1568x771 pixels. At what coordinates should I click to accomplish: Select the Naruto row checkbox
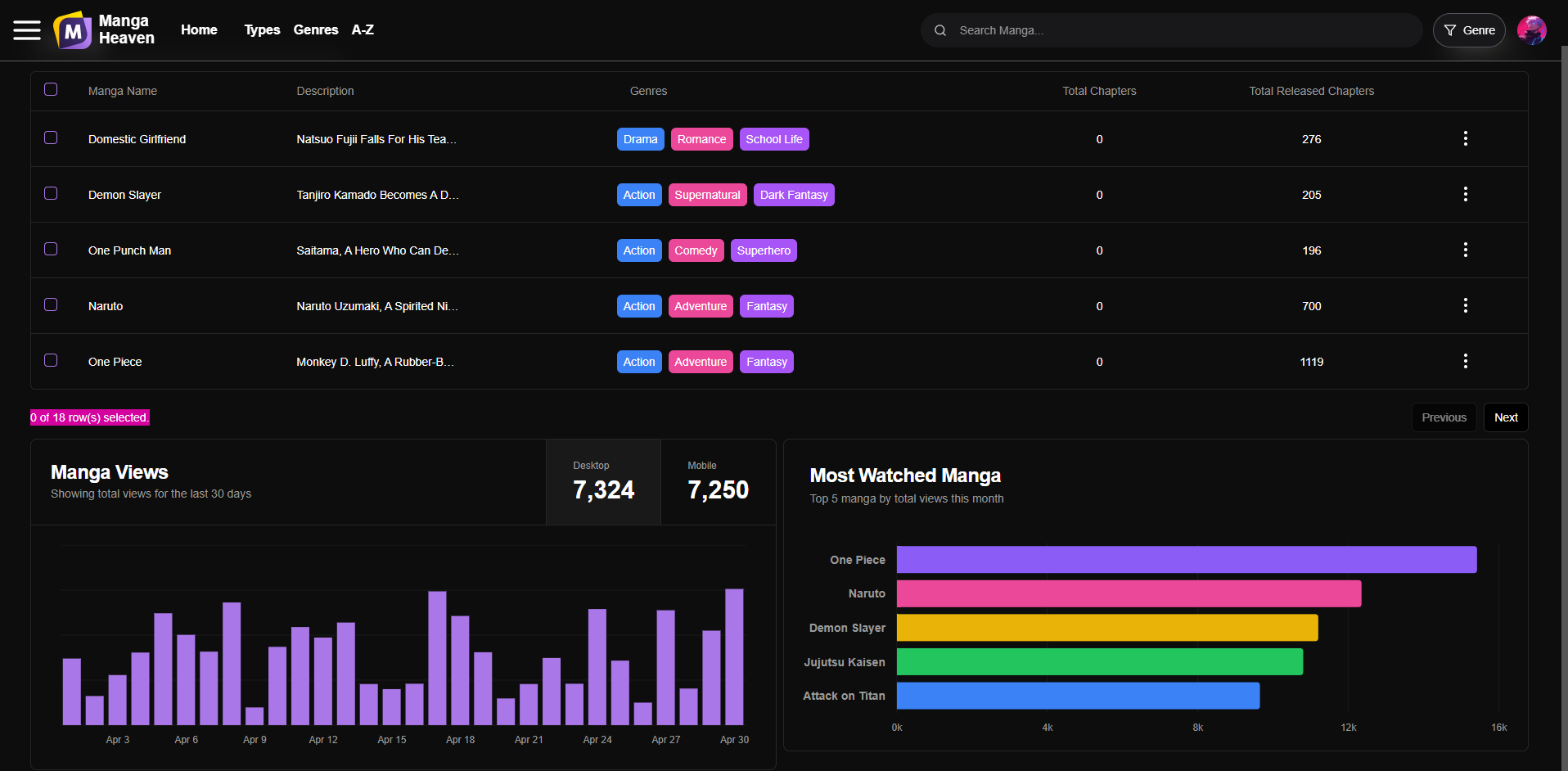51,304
